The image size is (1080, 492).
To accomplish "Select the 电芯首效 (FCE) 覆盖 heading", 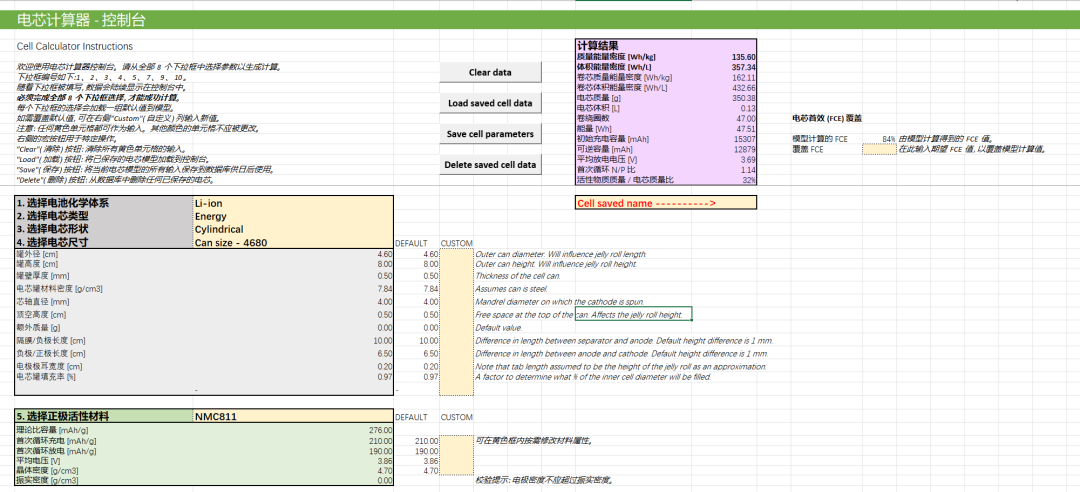I will point(827,119).
